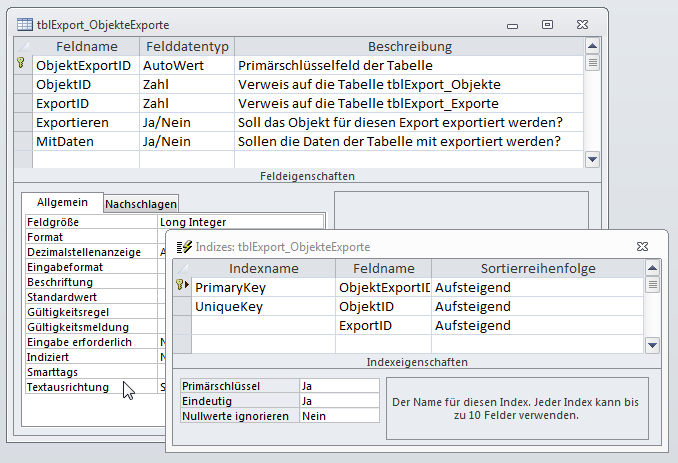
Task: Click the PrimaryKey index name cell
Action: [263, 287]
